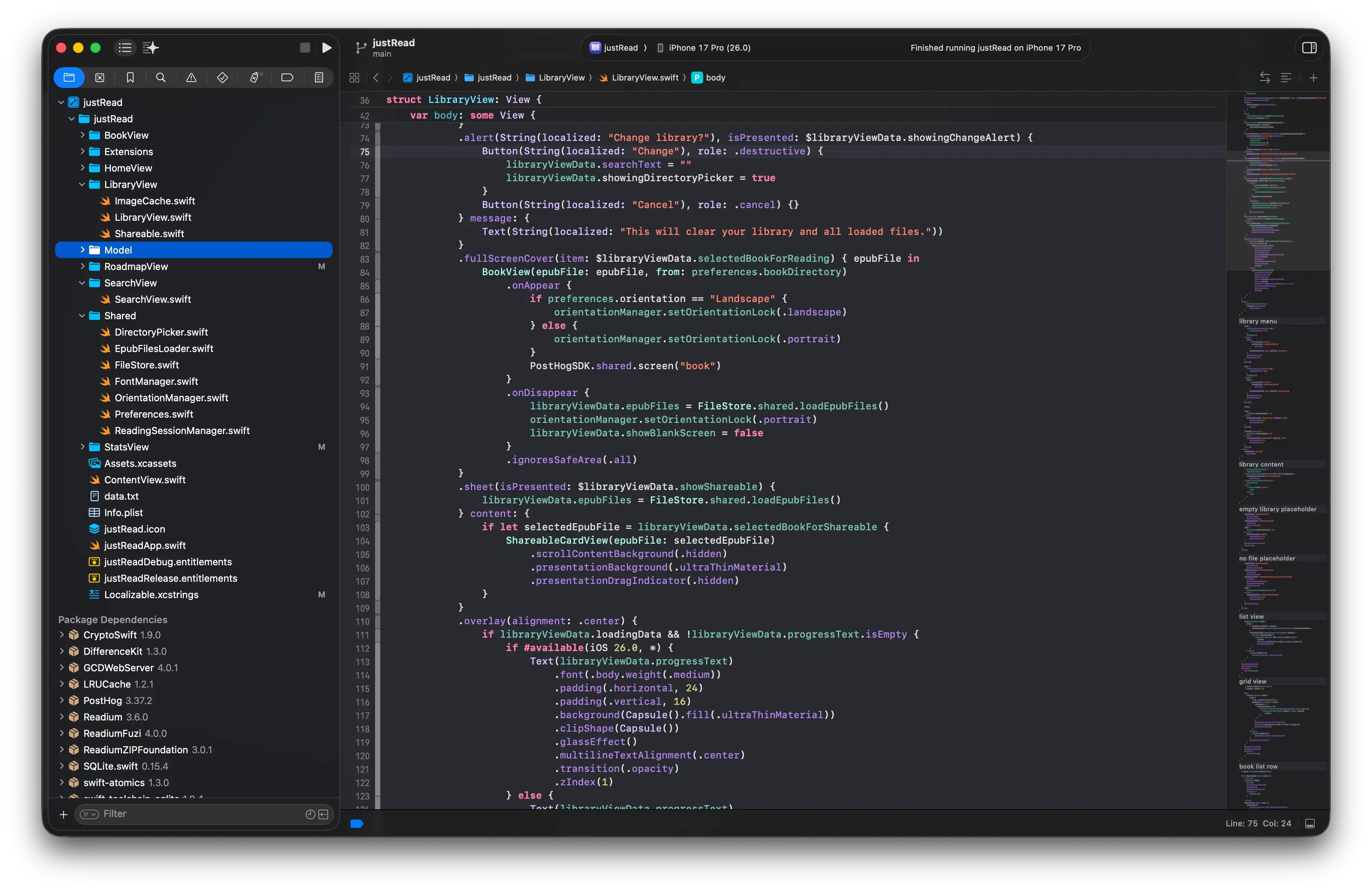Toggle breakpoints switch at bottom left

[357, 824]
